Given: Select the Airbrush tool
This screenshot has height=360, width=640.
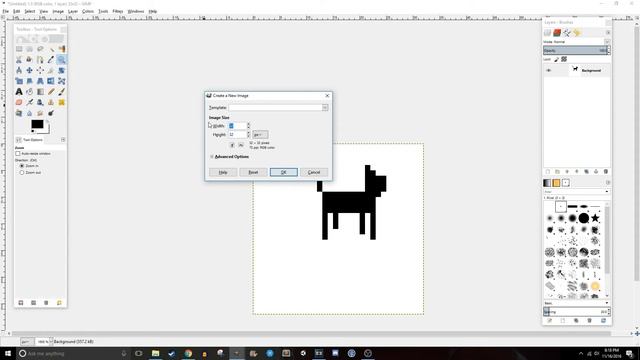Looking at the screenshot, I should pos(29,102).
